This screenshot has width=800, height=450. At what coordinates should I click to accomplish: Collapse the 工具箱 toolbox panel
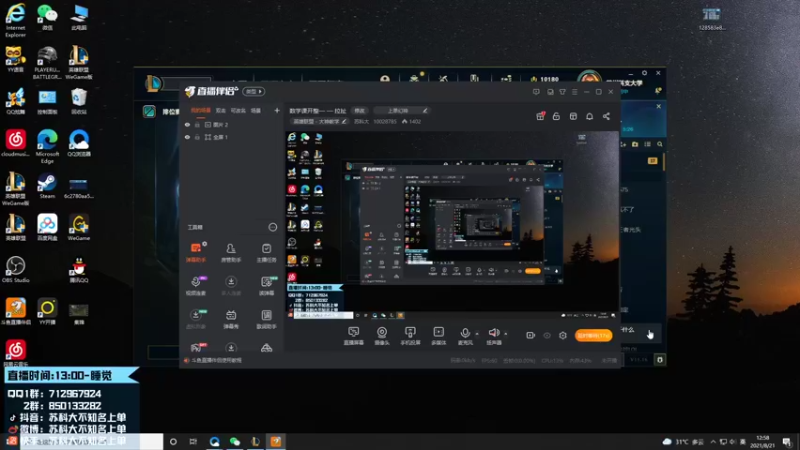click(x=272, y=227)
